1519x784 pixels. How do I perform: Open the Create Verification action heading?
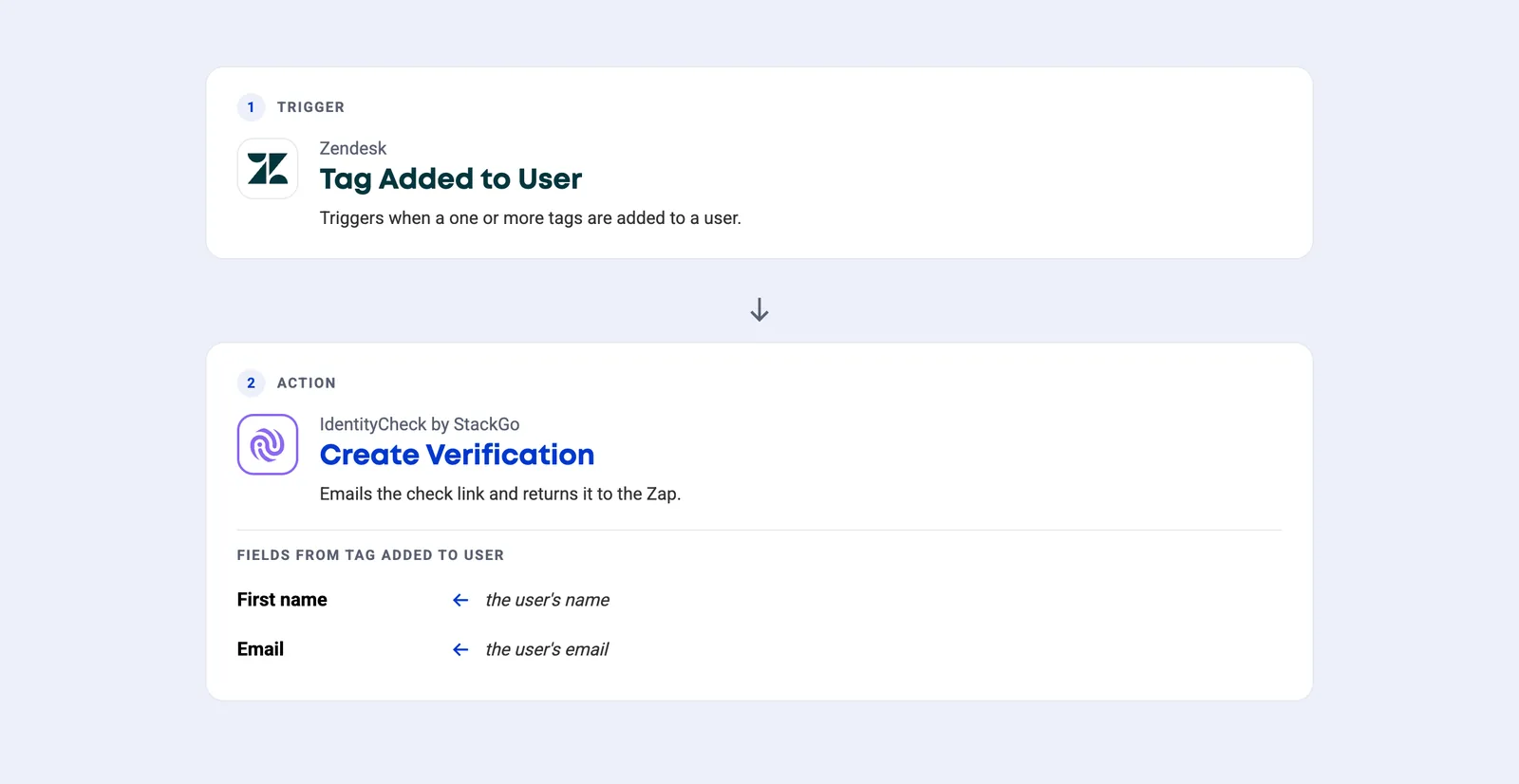457,455
